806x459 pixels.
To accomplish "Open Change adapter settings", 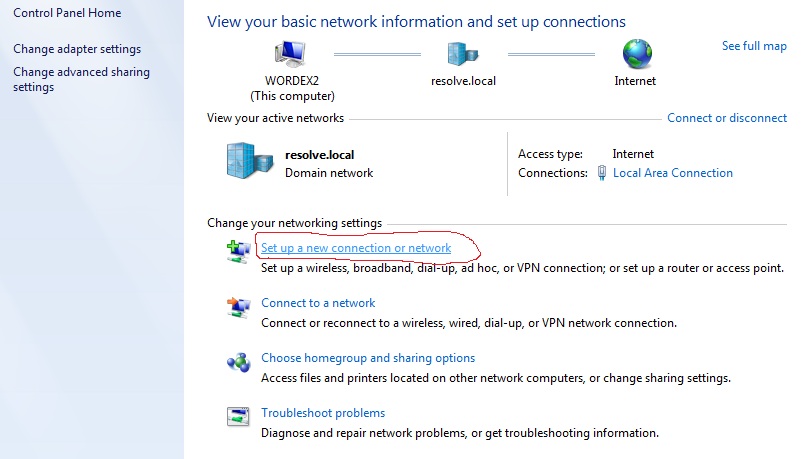I will point(77,49).
